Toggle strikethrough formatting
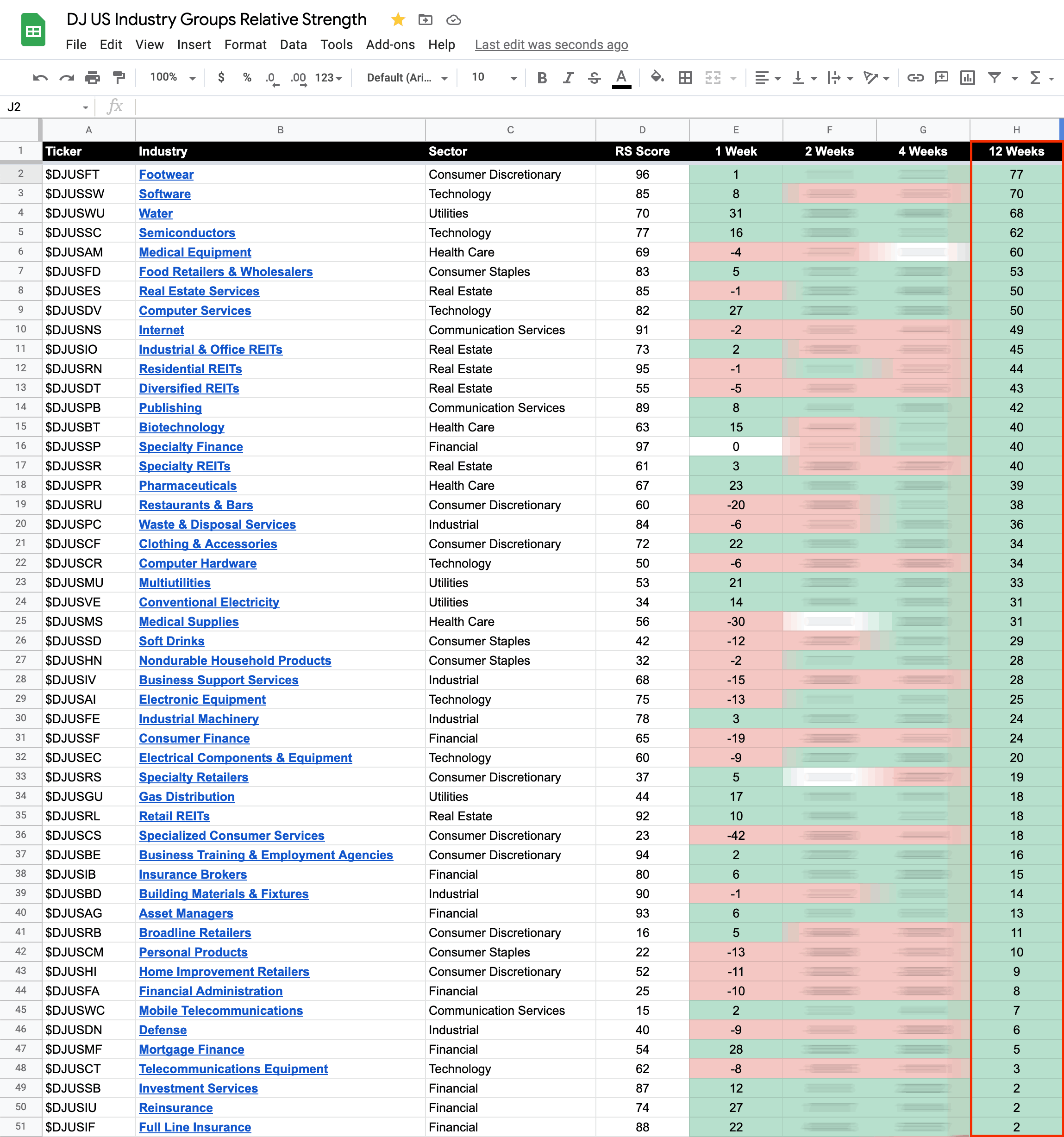The height and width of the screenshot is (1137, 1064). pyautogui.click(x=595, y=78)
